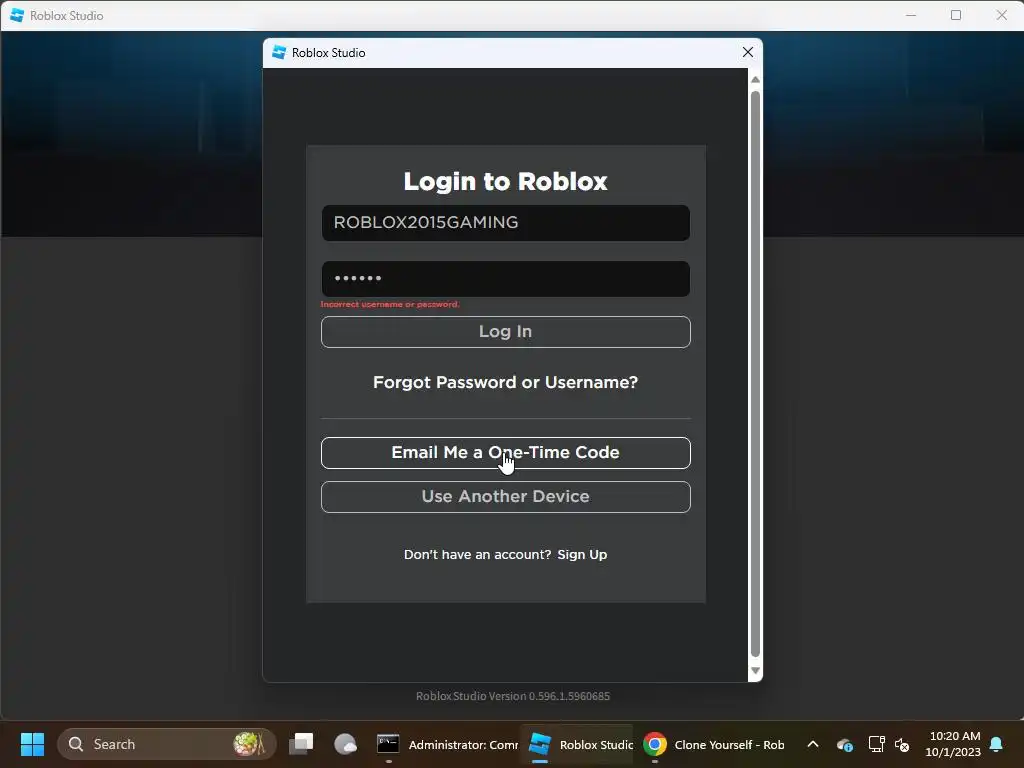Click Email Me a One-Time Code
The image size is (1024, 768).
tap(505, 453)
